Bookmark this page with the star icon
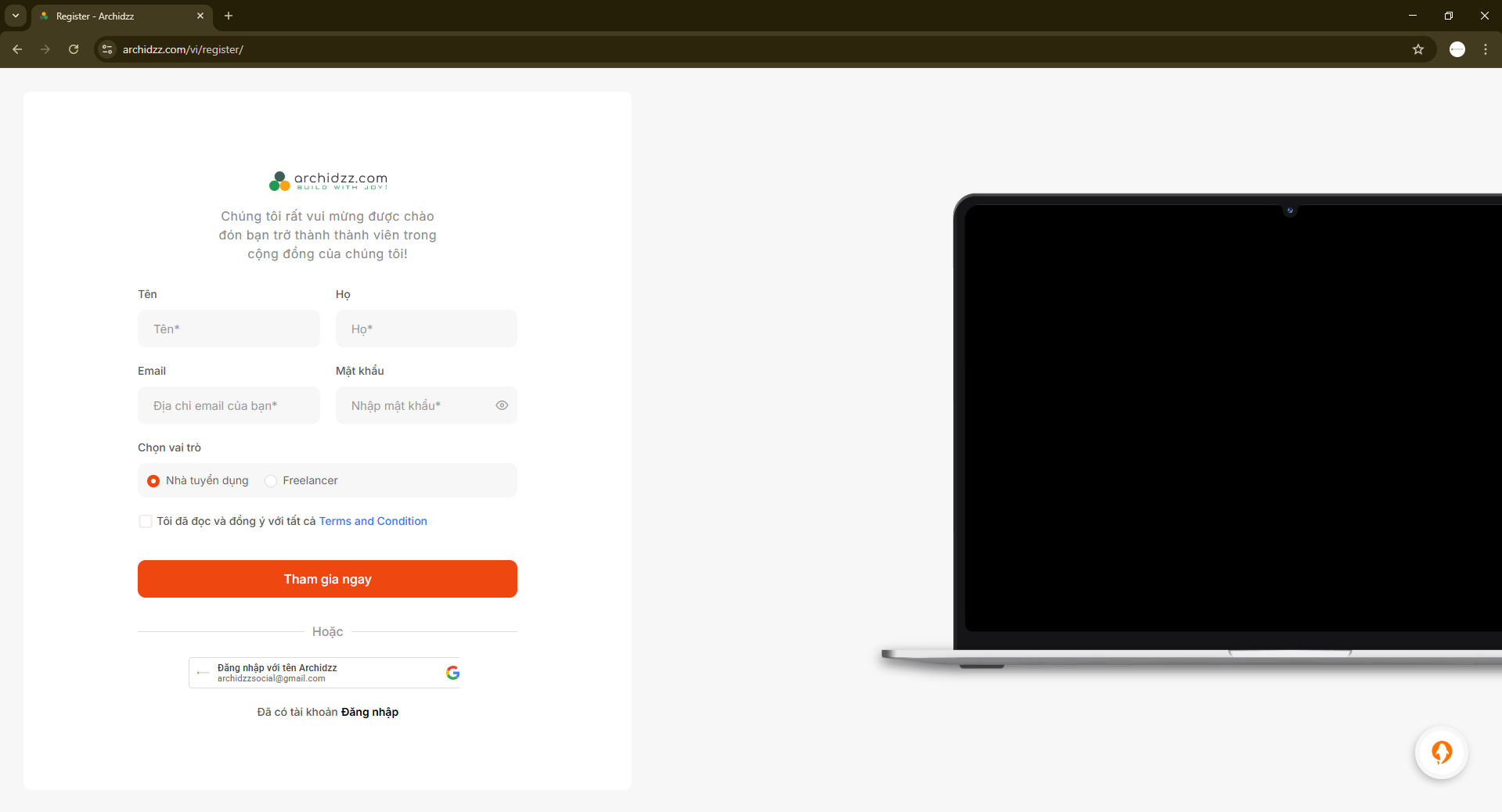The image size is (1502, 812). pyautogui.click(x=1418, y=49)
